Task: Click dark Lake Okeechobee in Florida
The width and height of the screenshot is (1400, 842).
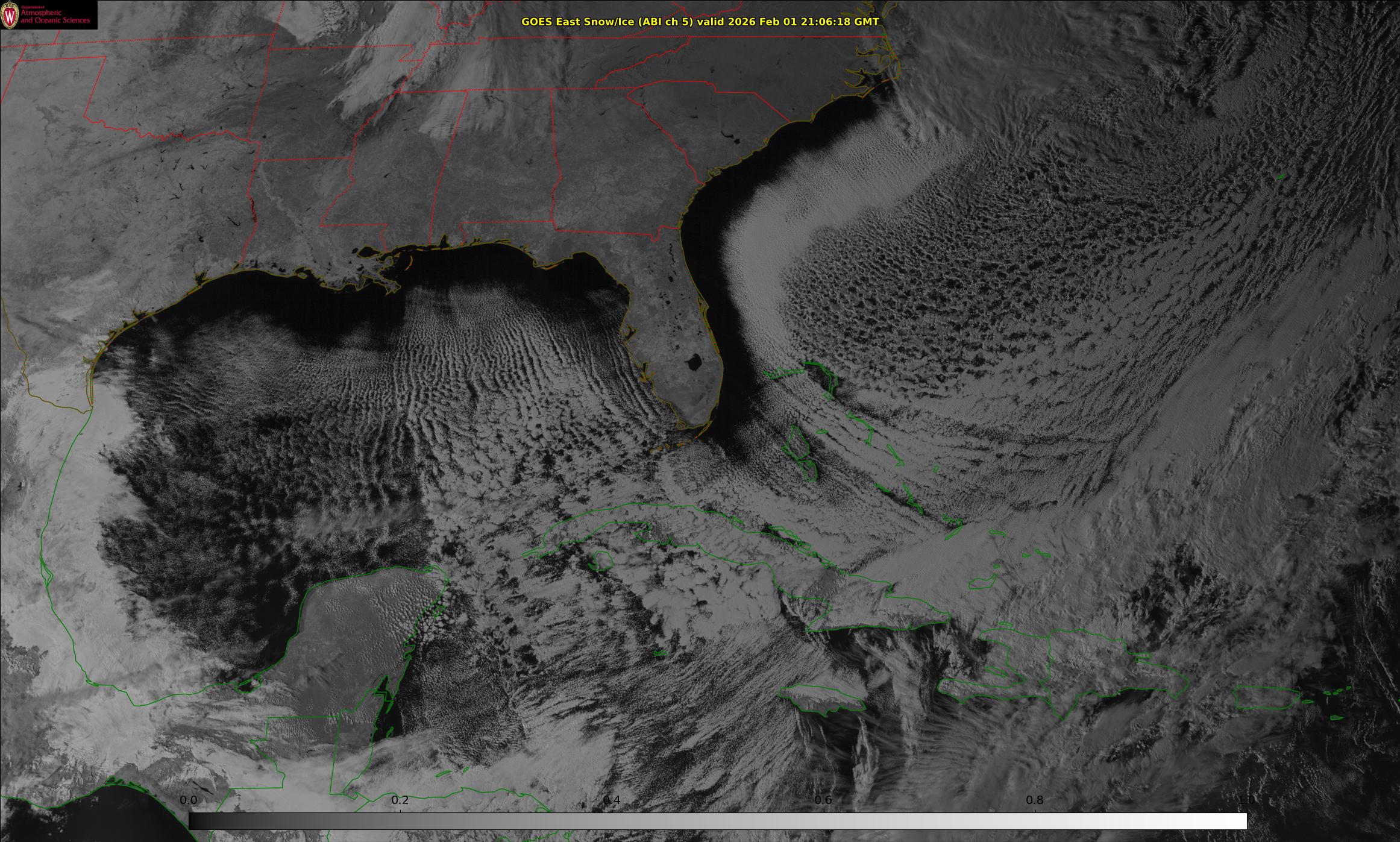Action: point(694,363)
